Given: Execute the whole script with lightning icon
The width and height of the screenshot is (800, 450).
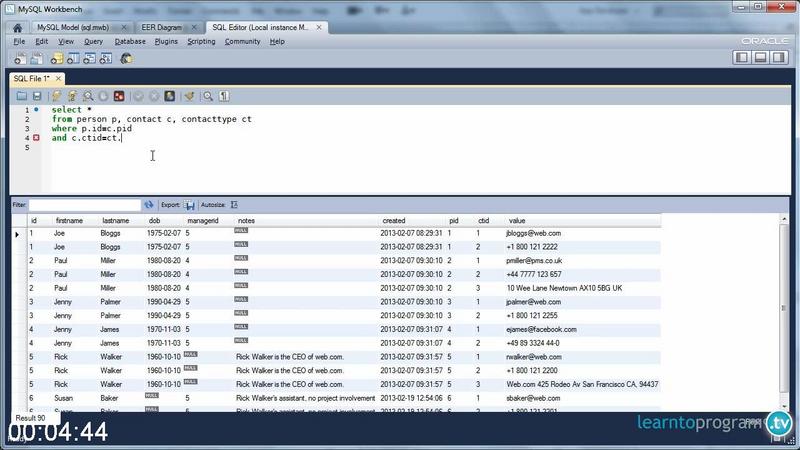Looking at the screenshot, I should point(56,96).
